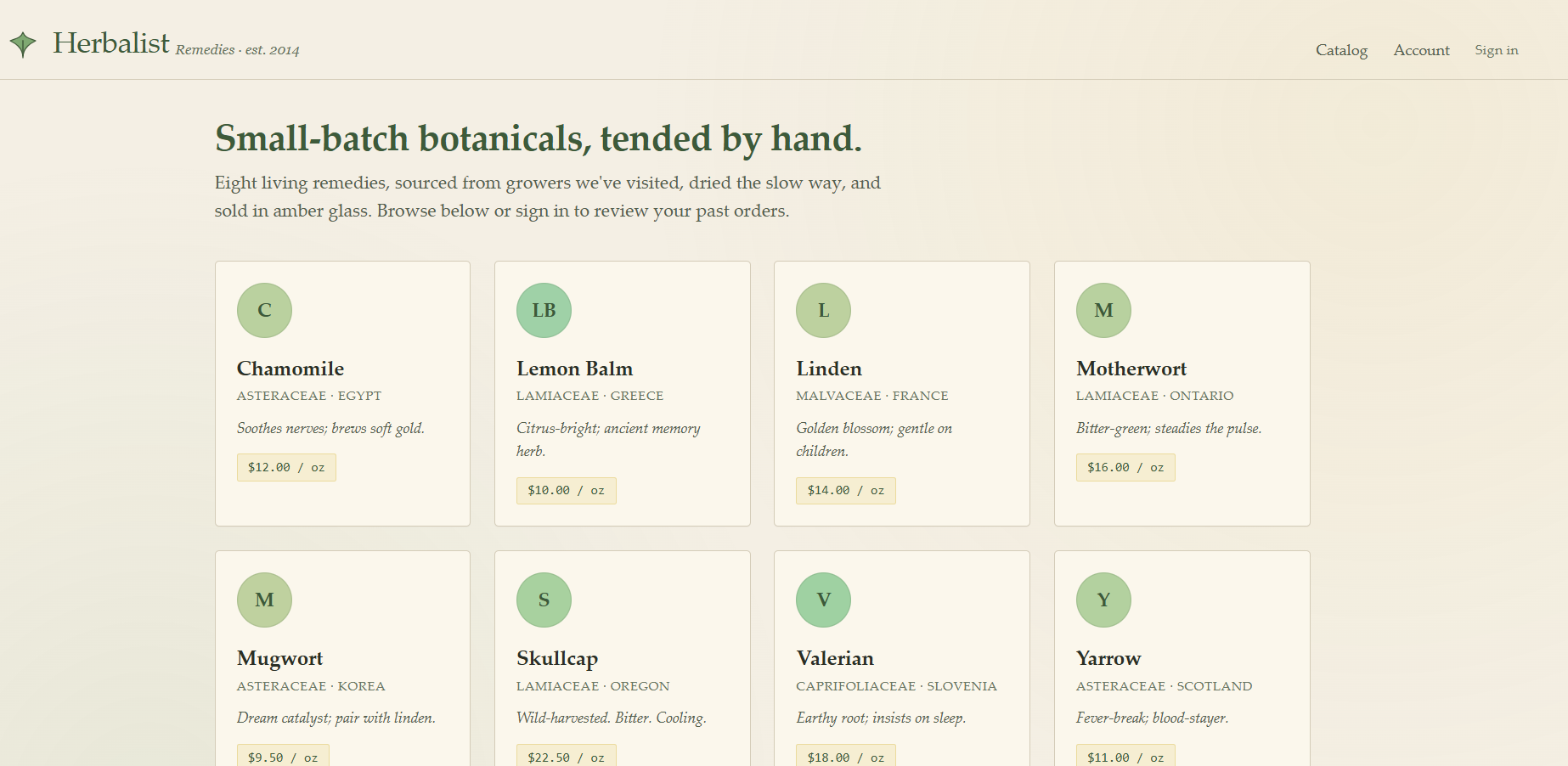Click the Herbalist site title
Image resolution: width=1568 pixels, height=766 pixels.
(111, 43)
